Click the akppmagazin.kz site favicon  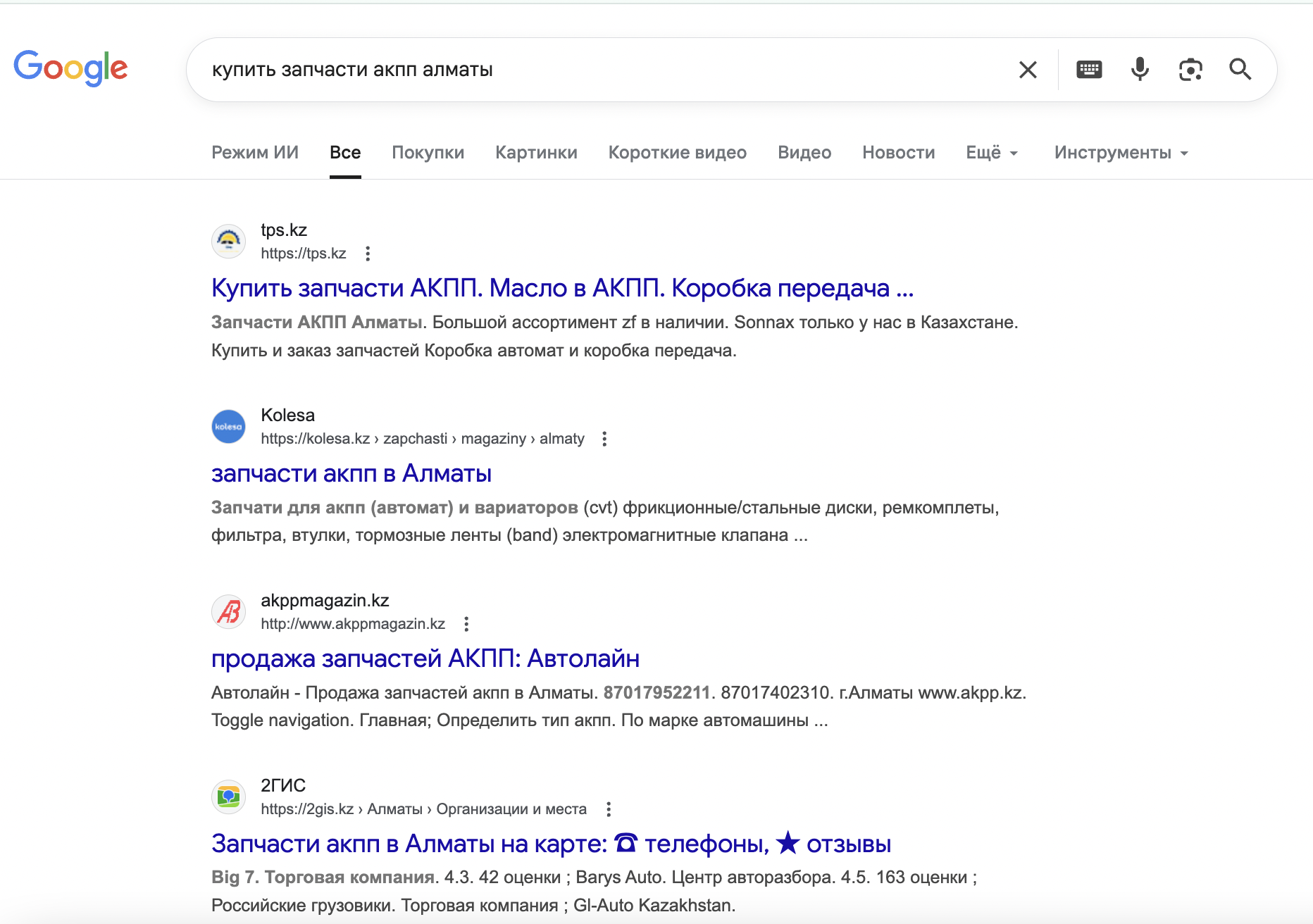[x=229, y=612]
